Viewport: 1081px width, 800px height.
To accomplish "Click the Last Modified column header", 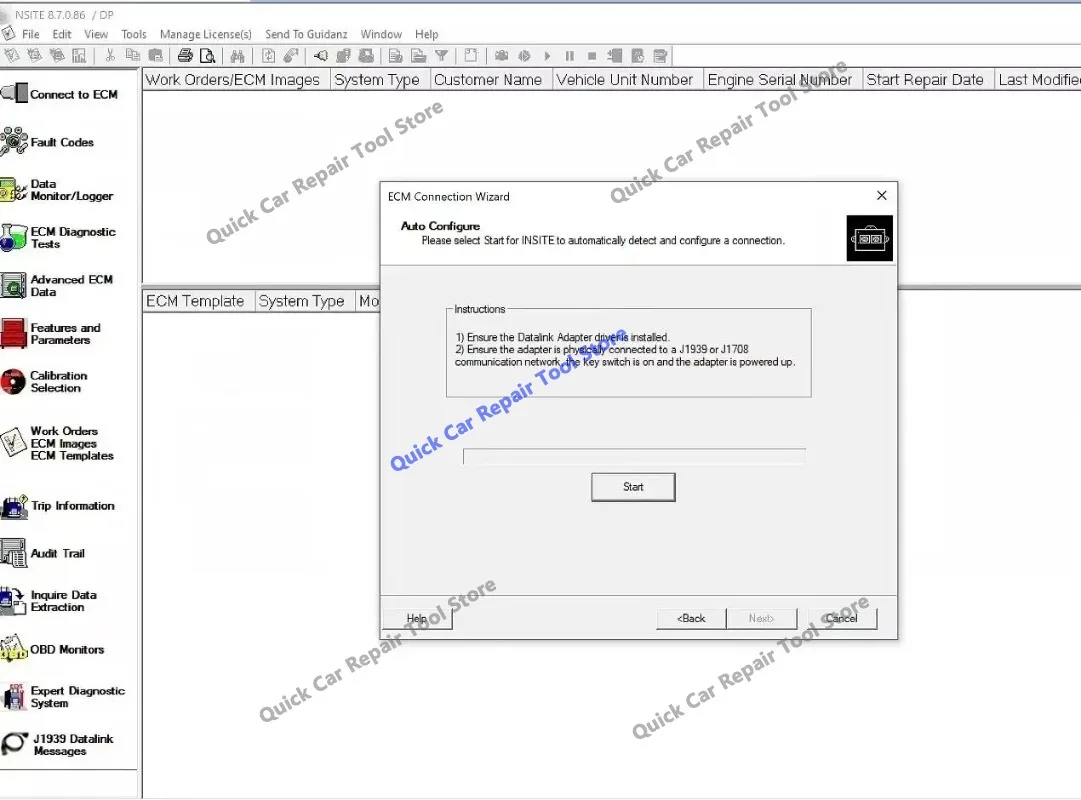I will (x=1038, y=80).
